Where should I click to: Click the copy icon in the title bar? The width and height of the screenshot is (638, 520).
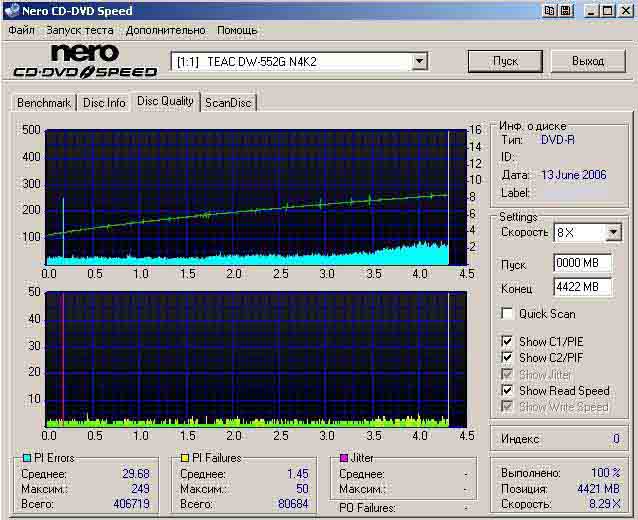tap(550, 11)
